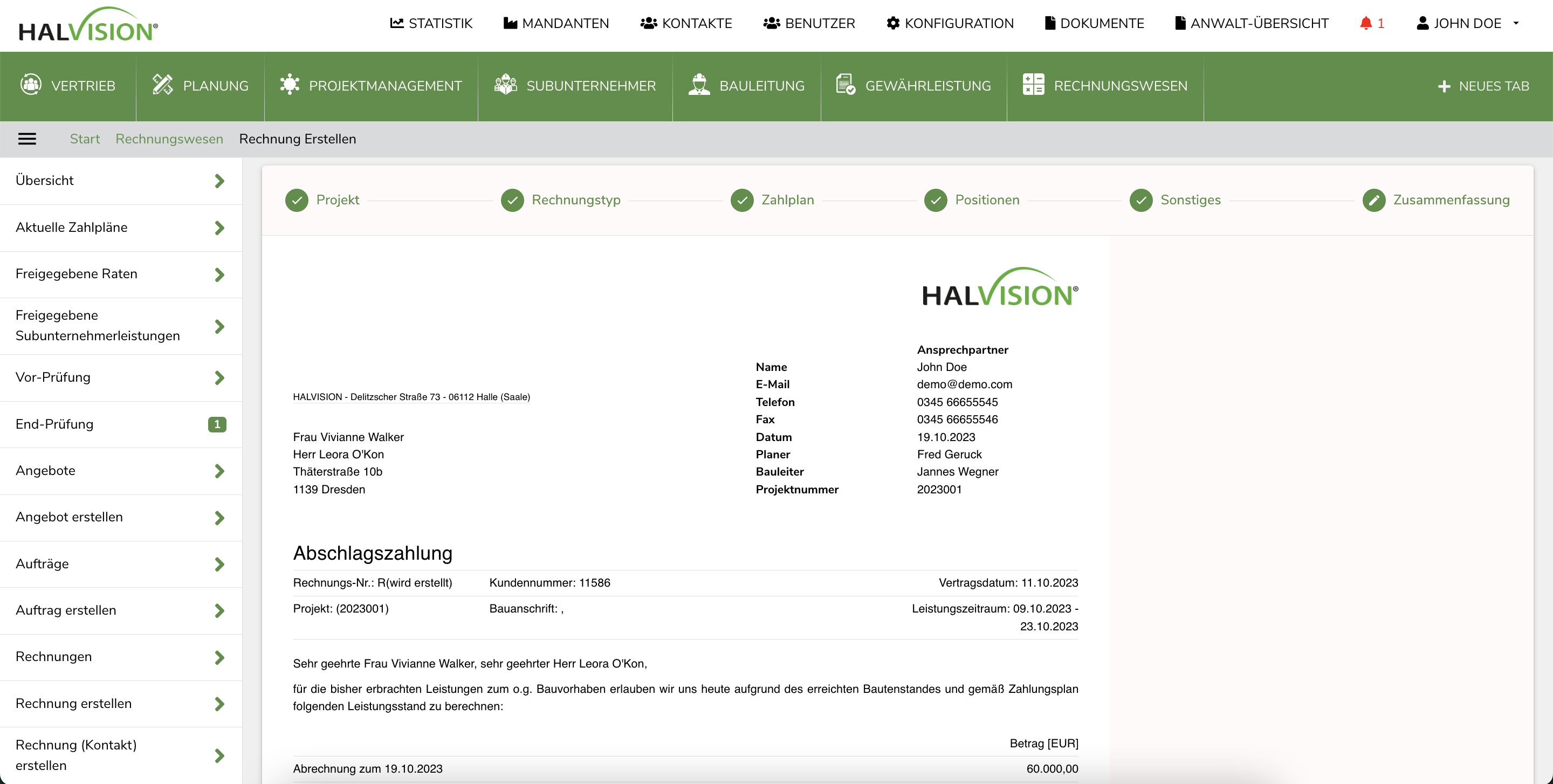Click the John Doe user icon
Screen dimensions: 1553x784
point(1423,24)
